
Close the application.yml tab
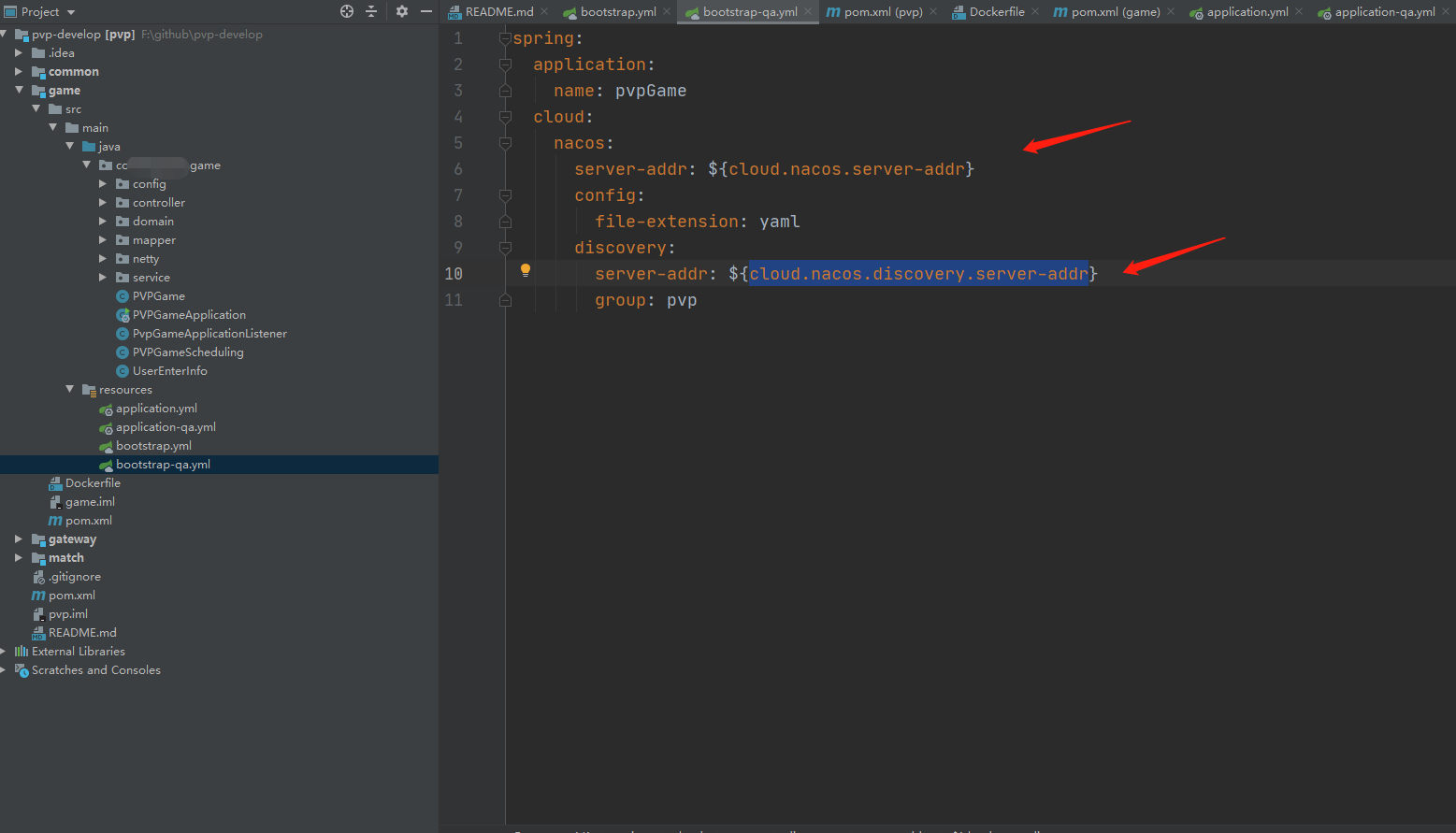1299,11
